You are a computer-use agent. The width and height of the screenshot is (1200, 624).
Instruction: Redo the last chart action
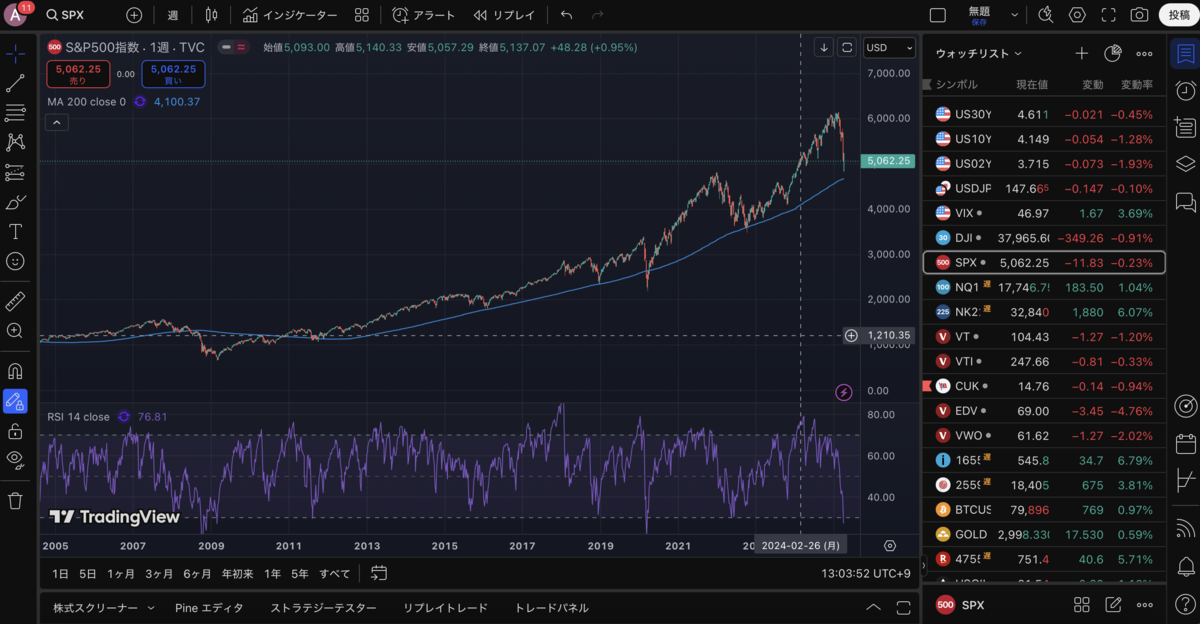click(598, 15)
